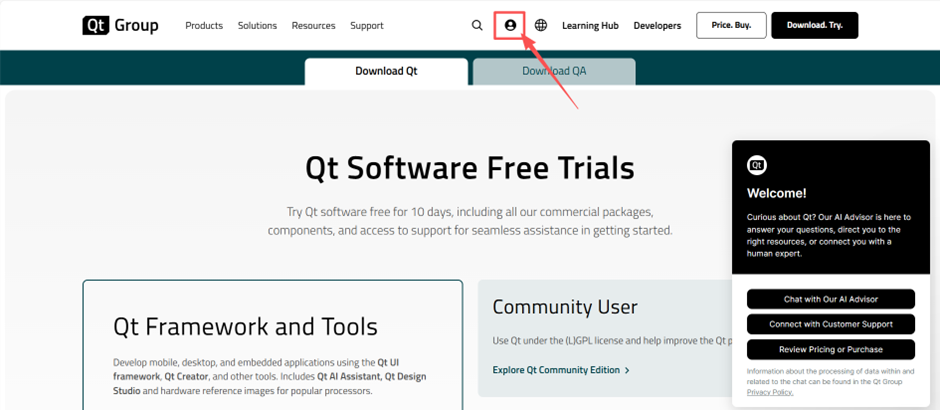Select the Download Qt tab
940x410 pixels.
pos(386,71)
